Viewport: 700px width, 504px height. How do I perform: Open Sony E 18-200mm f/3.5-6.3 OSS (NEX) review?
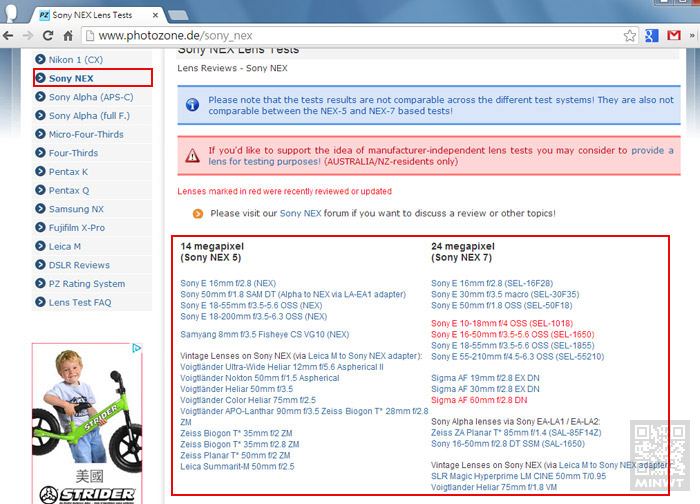(x=254, y=317)
